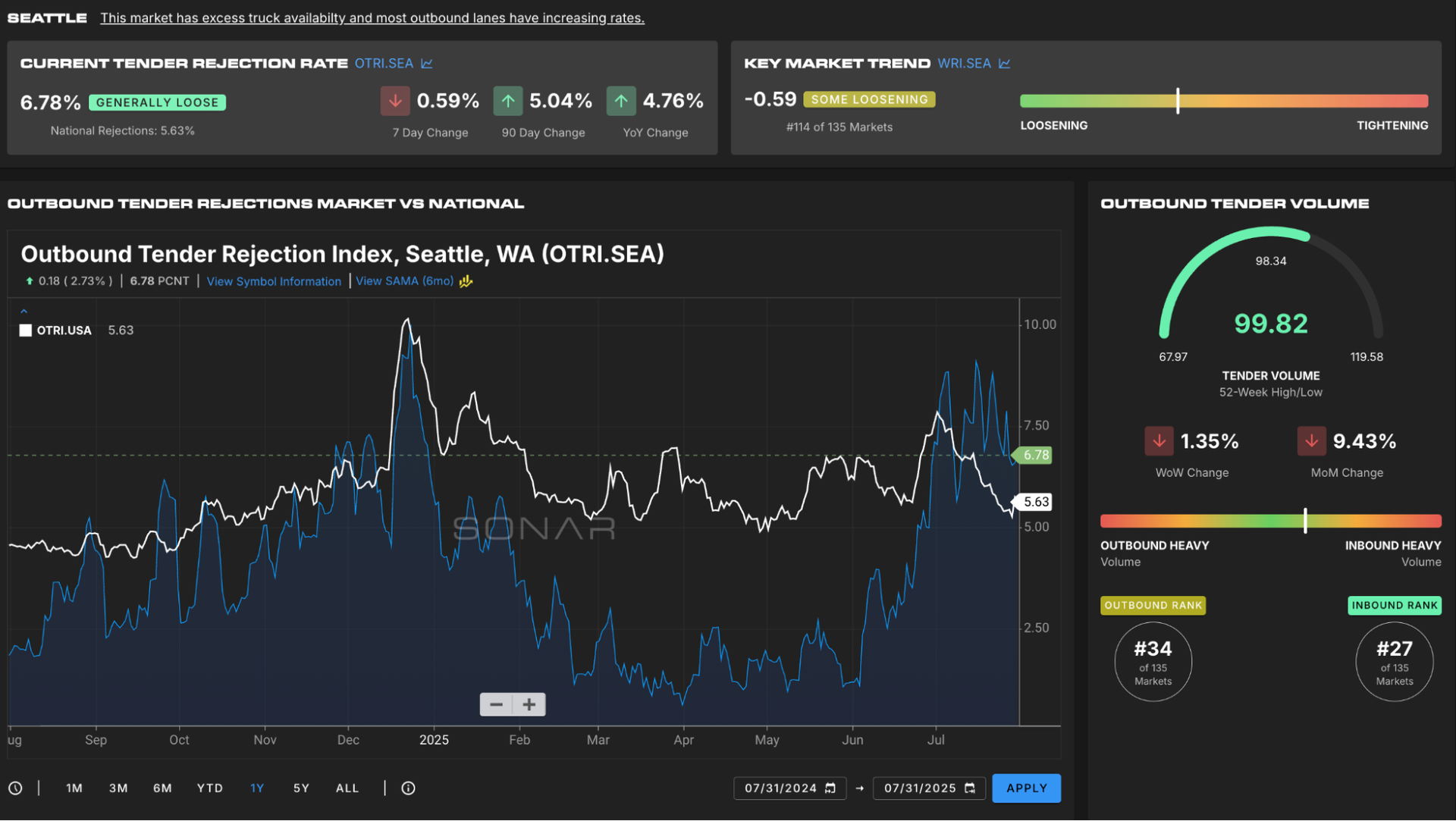
Task: Select the YTD time range
Action: tap(210, 788)
